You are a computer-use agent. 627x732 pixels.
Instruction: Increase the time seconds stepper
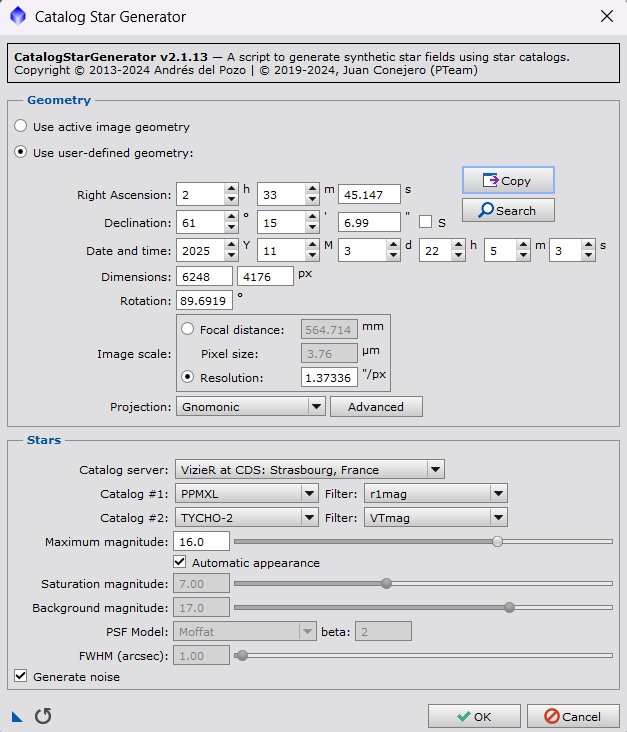click(588, 245)
